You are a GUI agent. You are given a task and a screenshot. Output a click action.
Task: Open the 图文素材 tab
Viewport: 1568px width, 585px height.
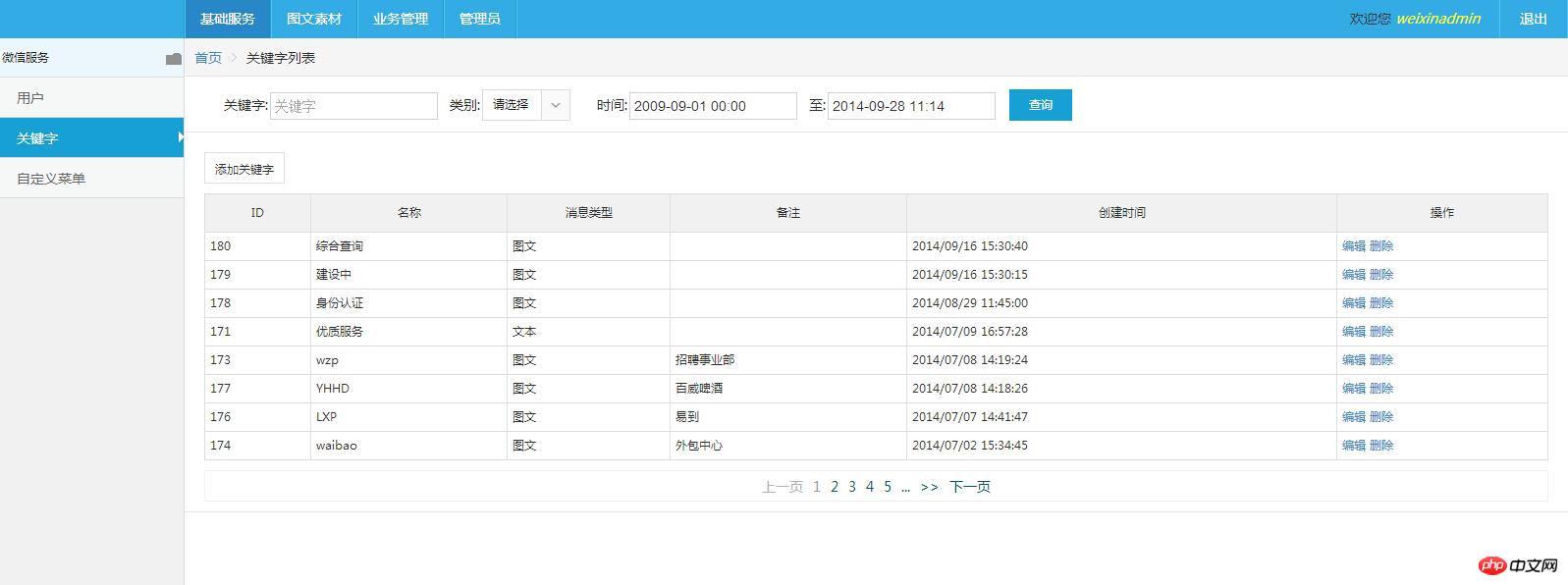[314, 19]
